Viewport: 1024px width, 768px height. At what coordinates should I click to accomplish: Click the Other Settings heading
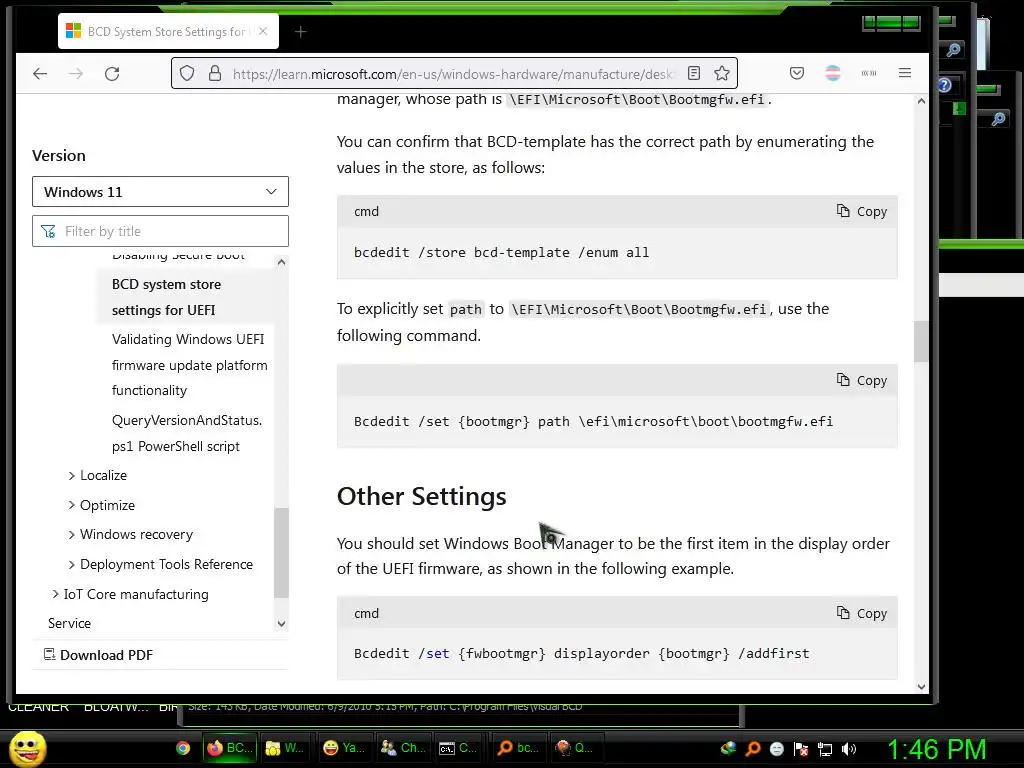click(x=421, y=496)
